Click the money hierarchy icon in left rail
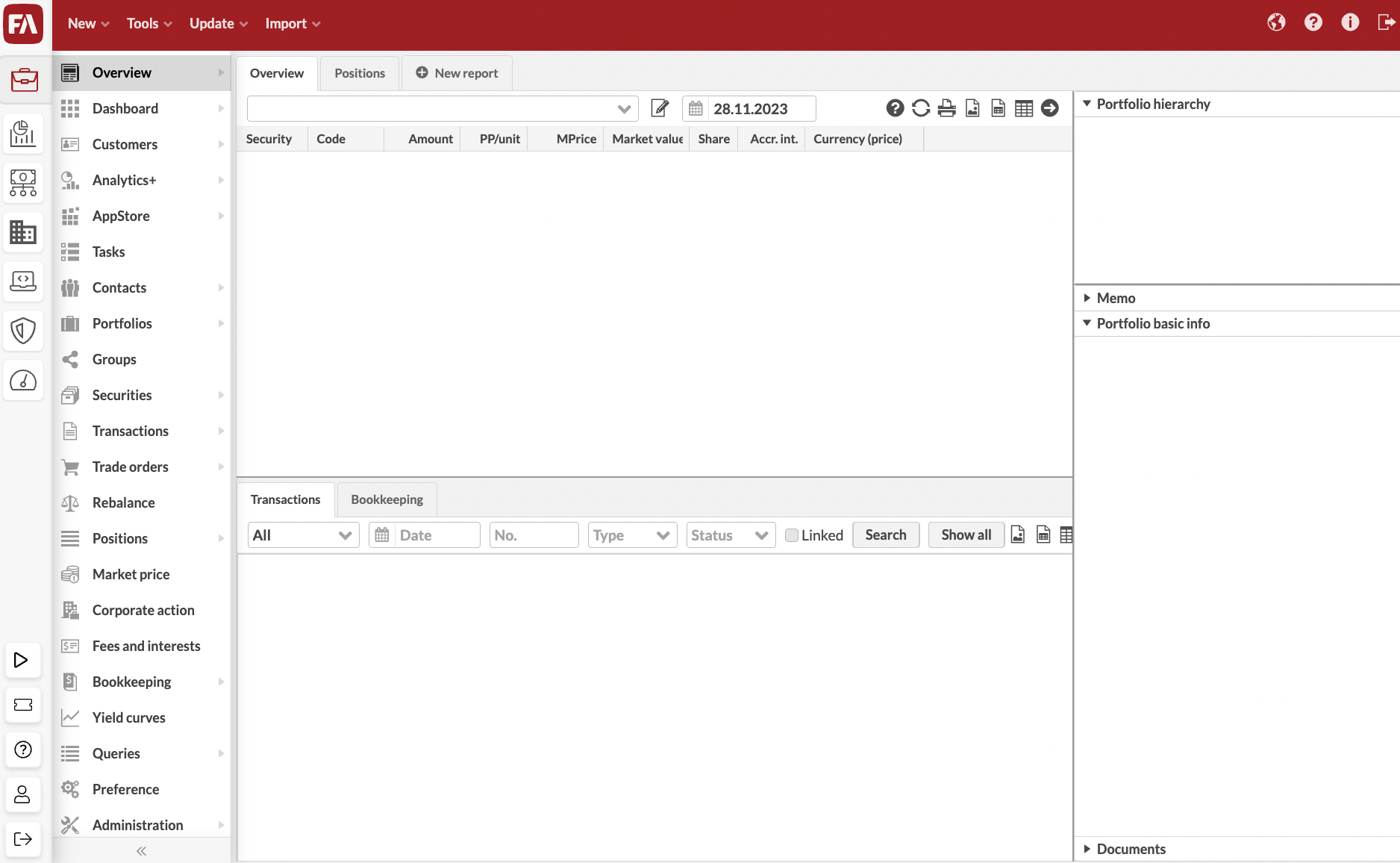This screenshot has height=863, width=1400. tap(23, 183)
